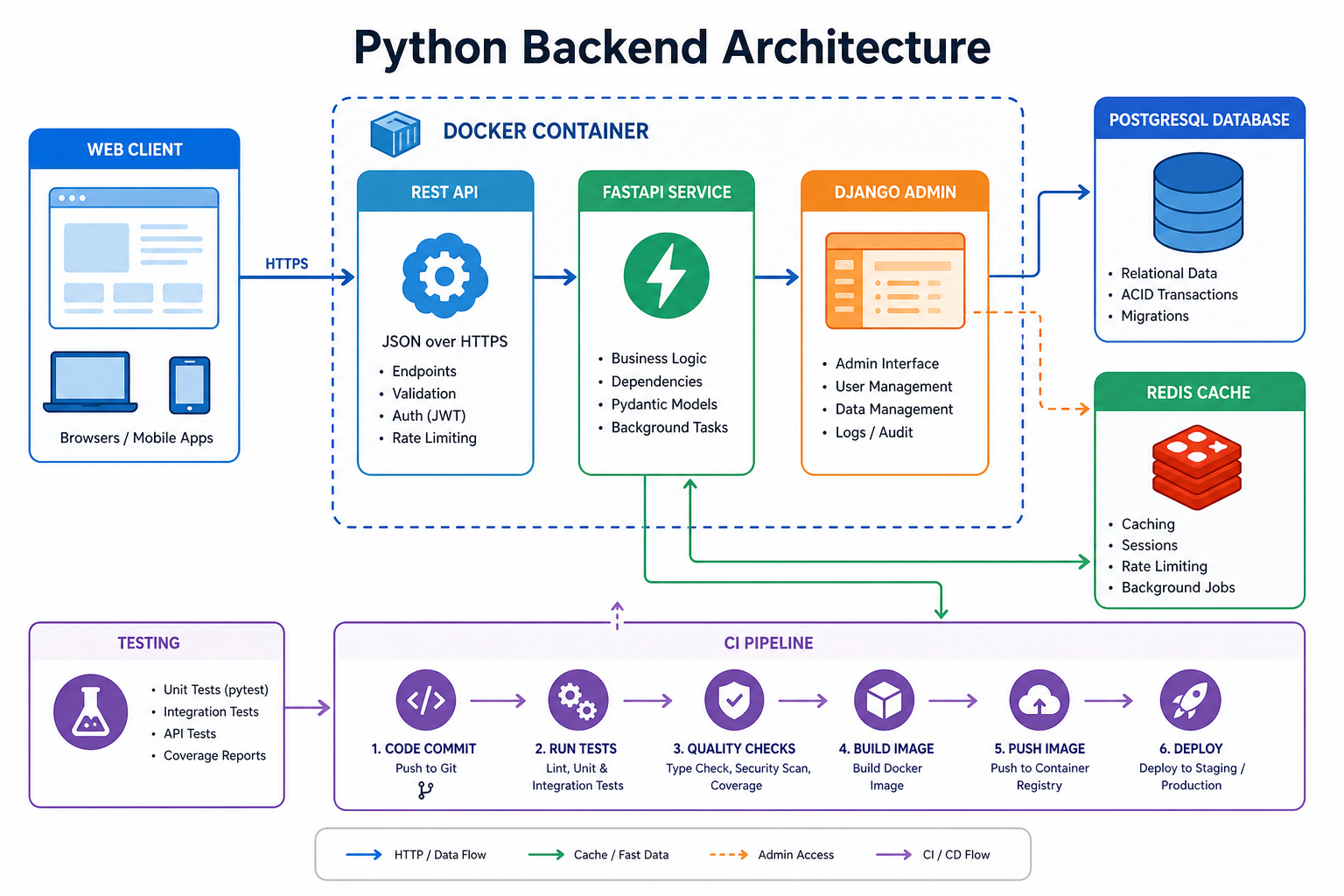
Task: Click the Logs / Audit bullet
Action: pos(873,432)
